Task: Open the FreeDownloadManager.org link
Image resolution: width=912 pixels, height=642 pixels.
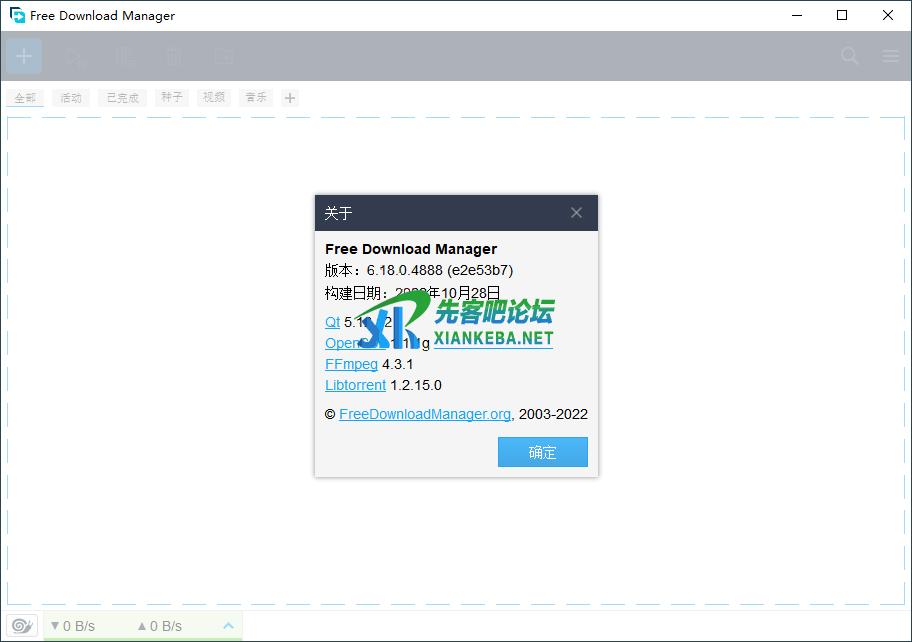Action: (425, 414)
